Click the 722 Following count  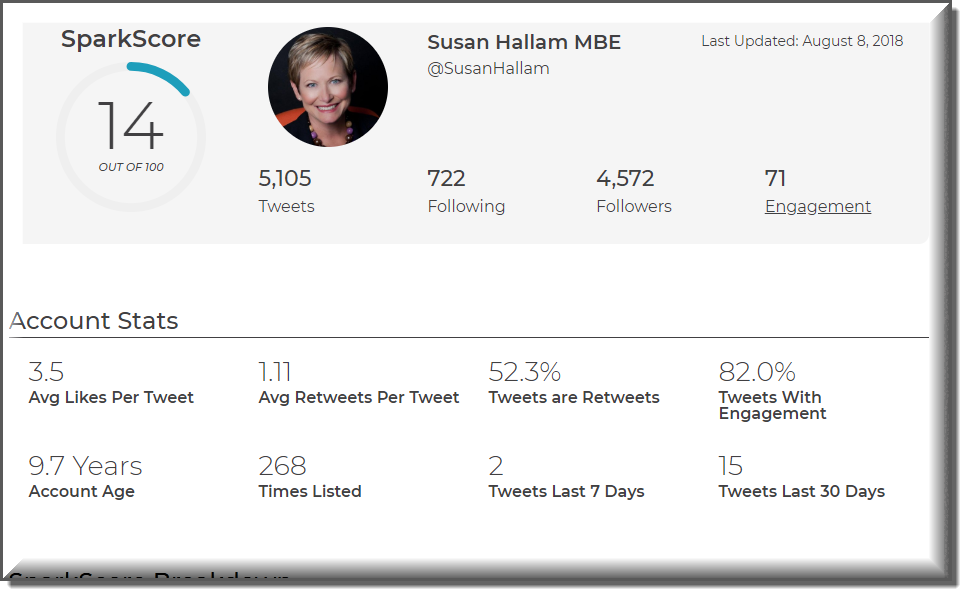tap(466, 190)
